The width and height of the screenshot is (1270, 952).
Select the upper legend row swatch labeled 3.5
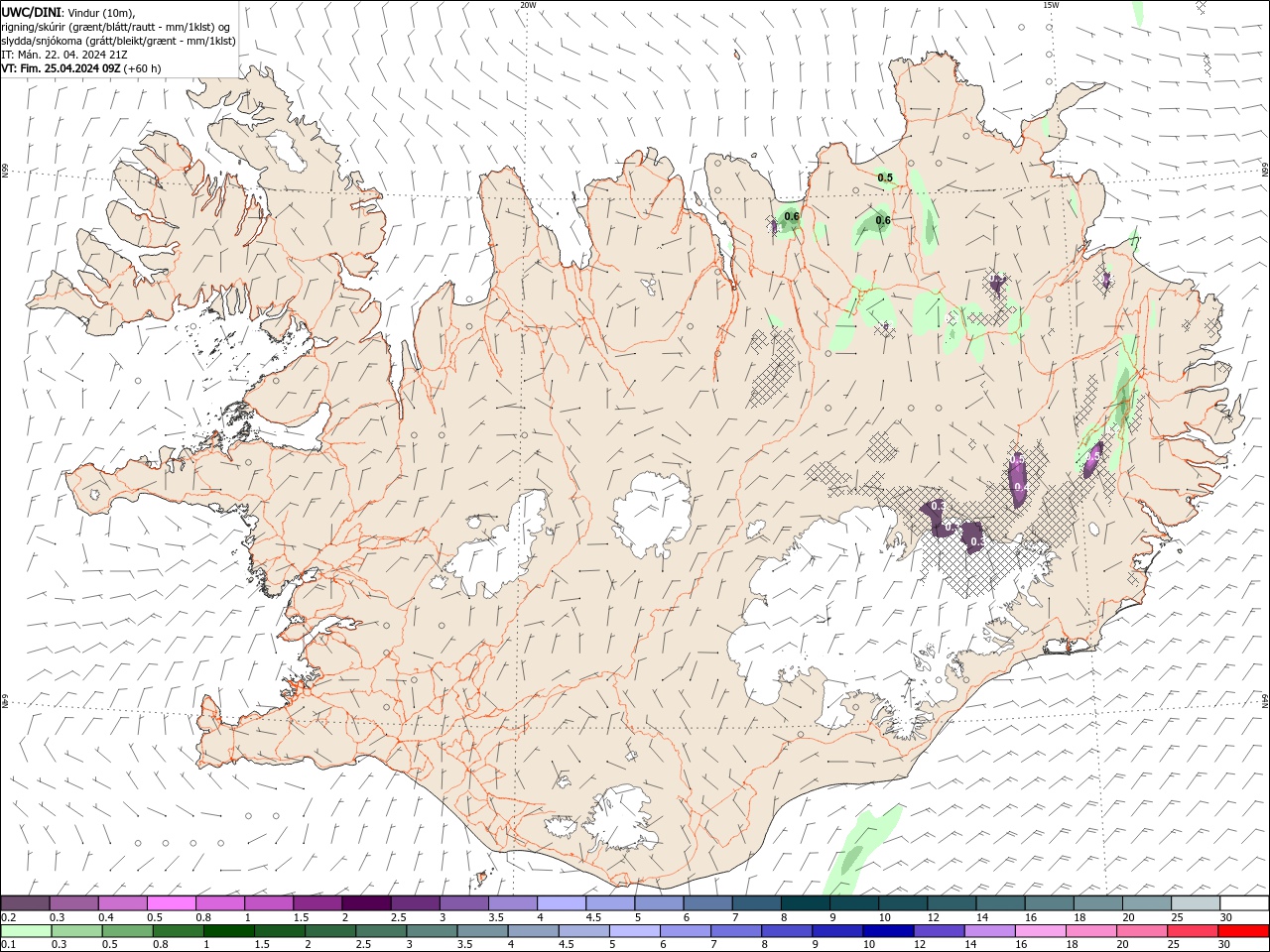pyautogui.click(x=512, y=903)
